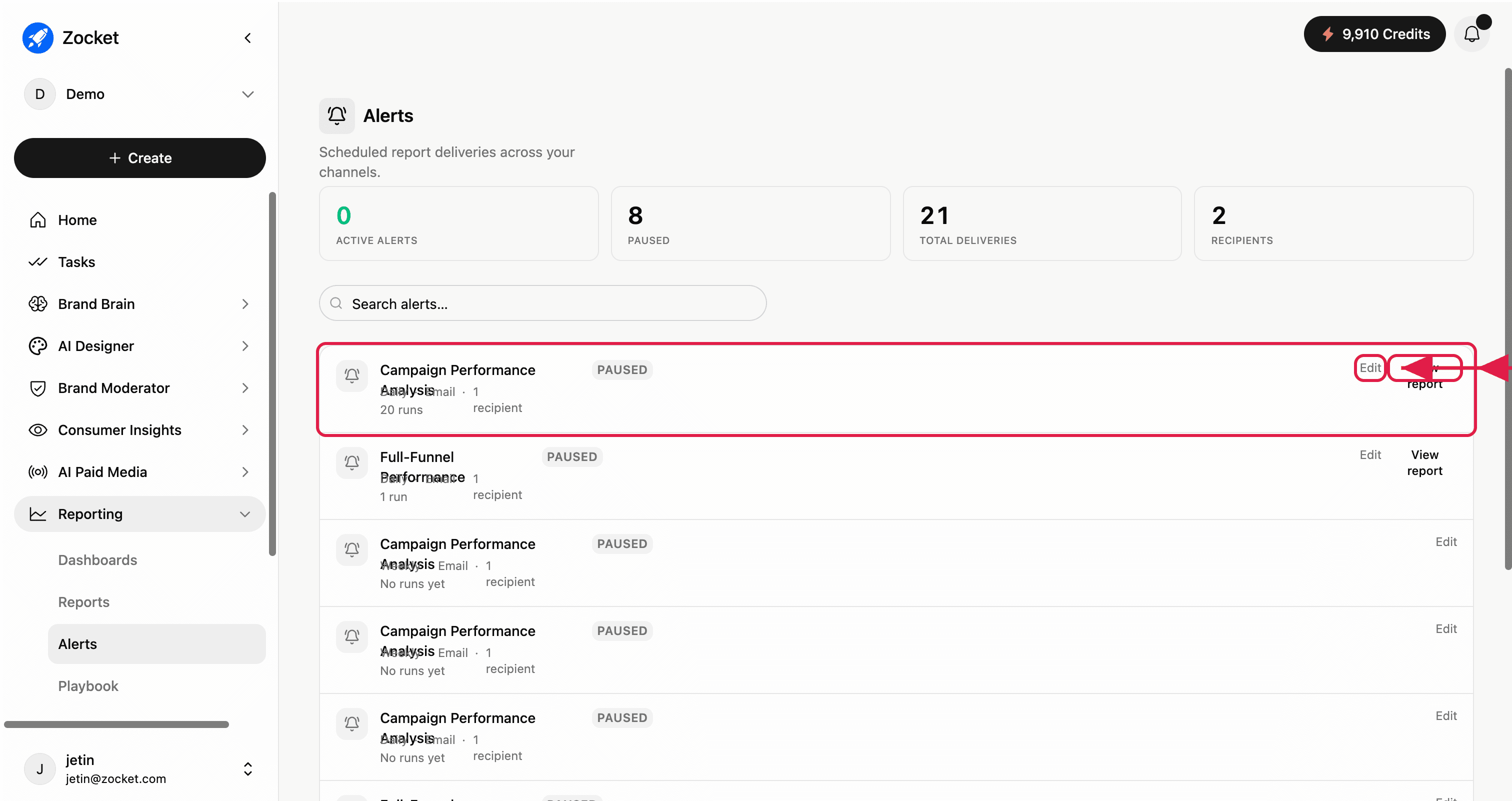Click the "20 runs" text

coord(401,410)
